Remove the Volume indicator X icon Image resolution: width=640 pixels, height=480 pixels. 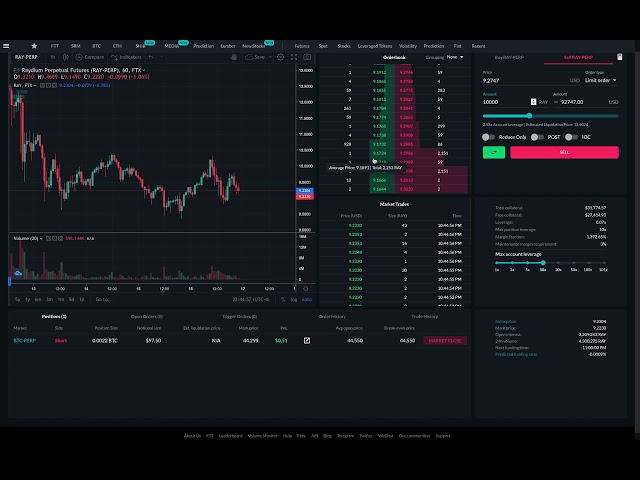60,238
